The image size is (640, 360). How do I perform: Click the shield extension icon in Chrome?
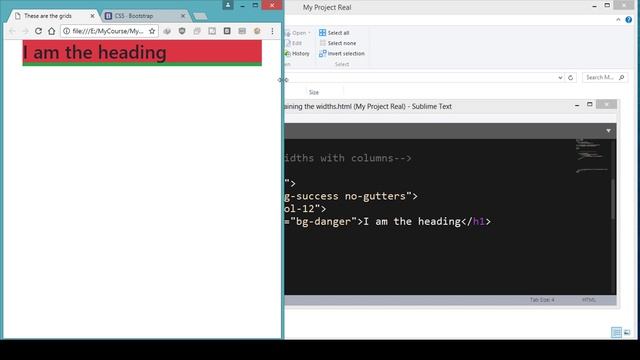click(182, 31)
